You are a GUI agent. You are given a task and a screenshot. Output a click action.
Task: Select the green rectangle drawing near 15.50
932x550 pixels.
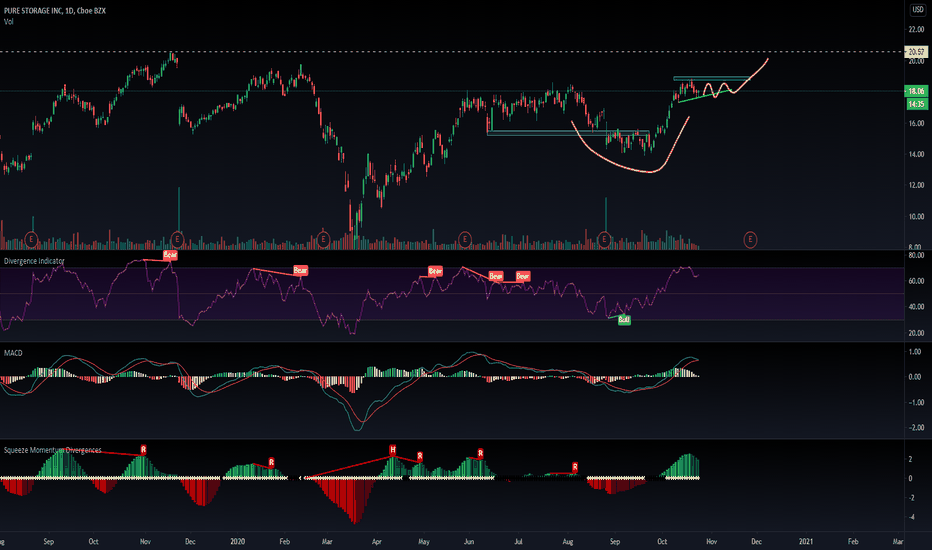coord(568,133)
